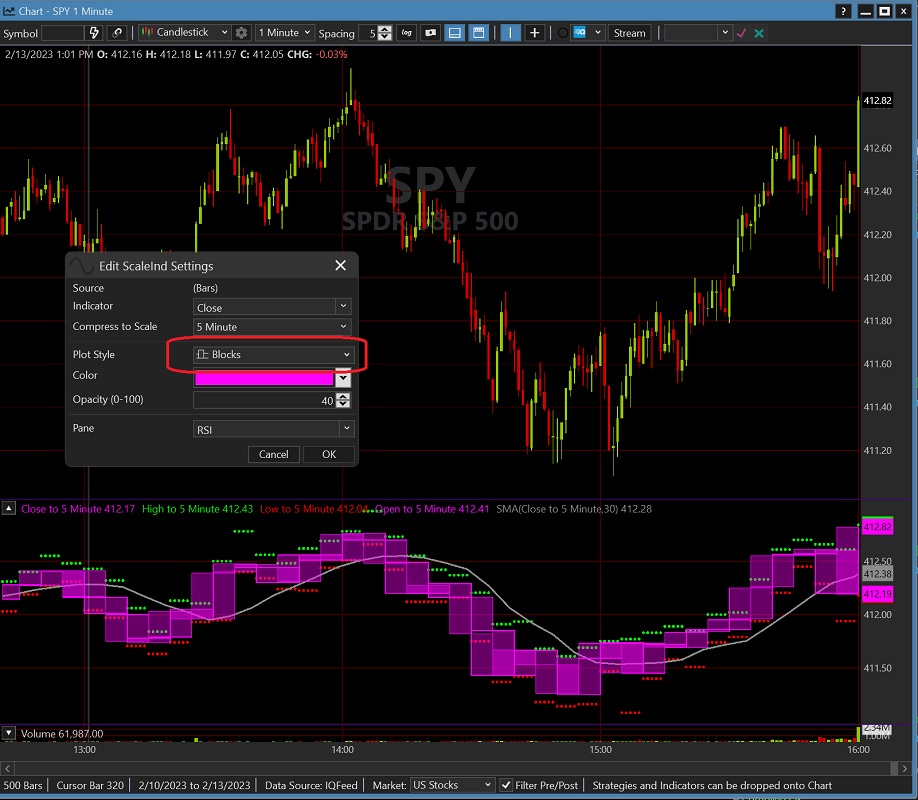Click the Symbol input field
Screen dimensions: 918x800
pyautogui.click(x=62, y=33)
